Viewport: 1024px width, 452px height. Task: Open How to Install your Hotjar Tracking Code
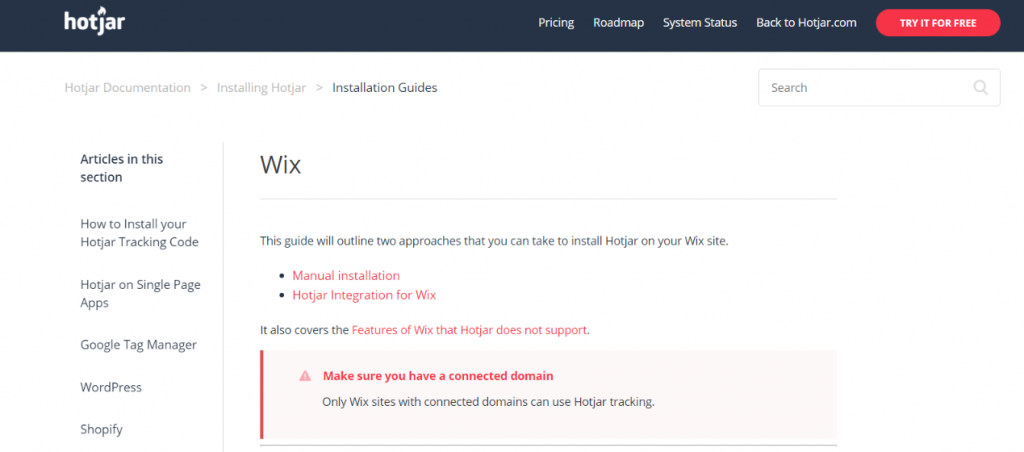139,233
